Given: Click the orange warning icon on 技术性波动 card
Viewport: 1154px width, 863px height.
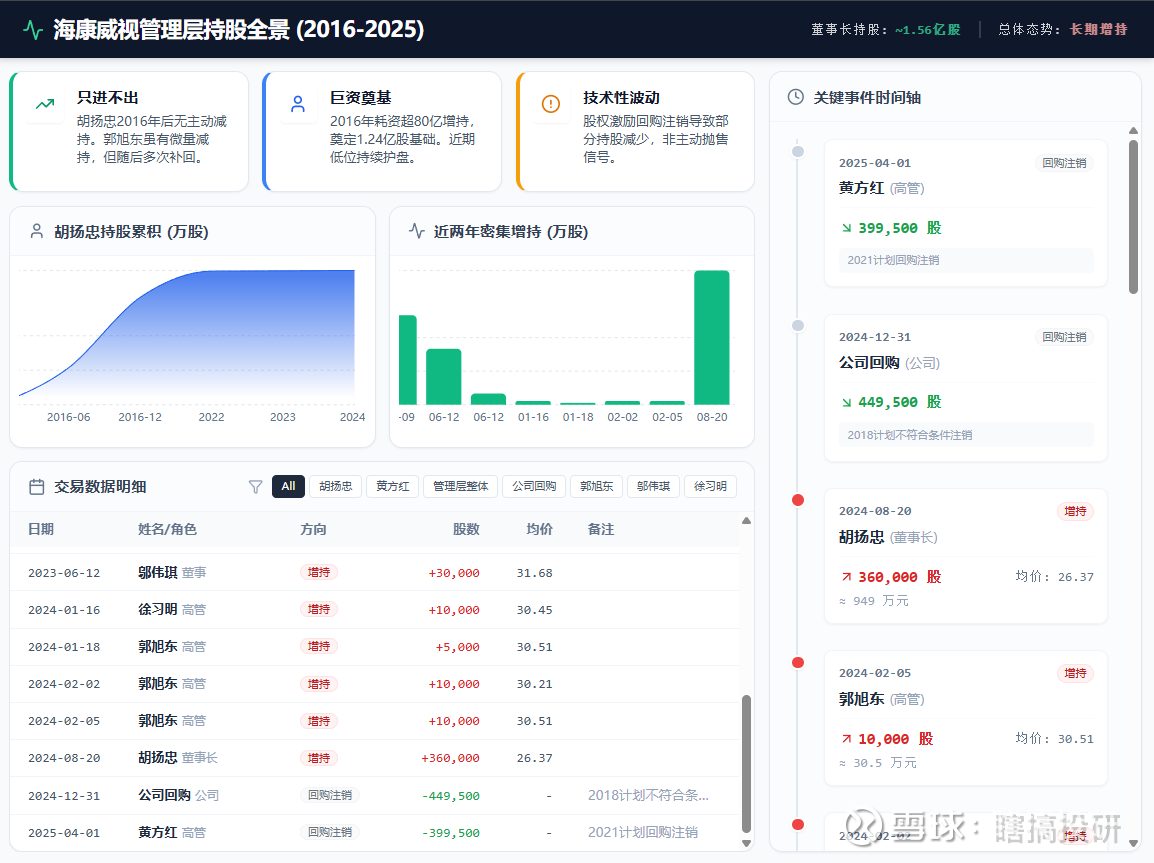Looking at the screenshot, I should 551,104.
